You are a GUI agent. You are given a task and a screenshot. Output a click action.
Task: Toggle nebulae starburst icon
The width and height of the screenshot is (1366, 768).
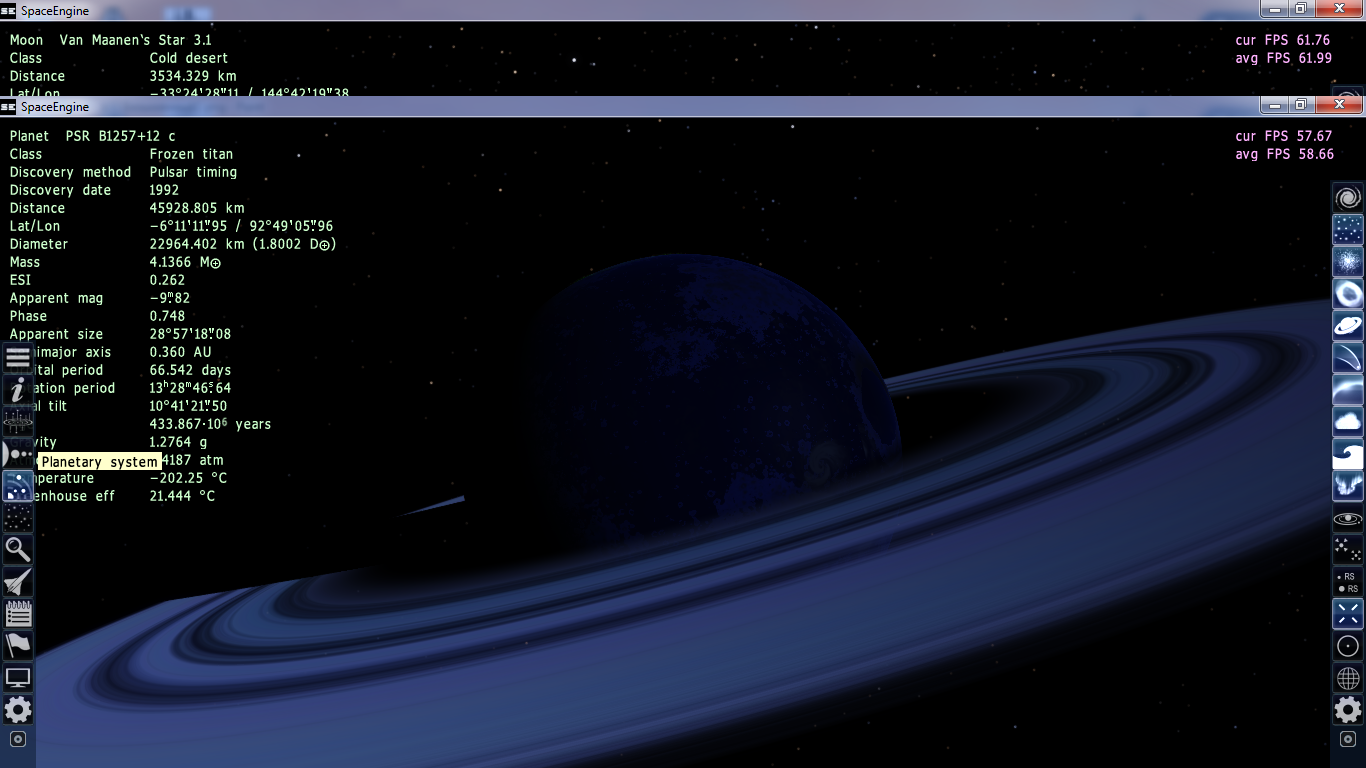click(1348, 261)
